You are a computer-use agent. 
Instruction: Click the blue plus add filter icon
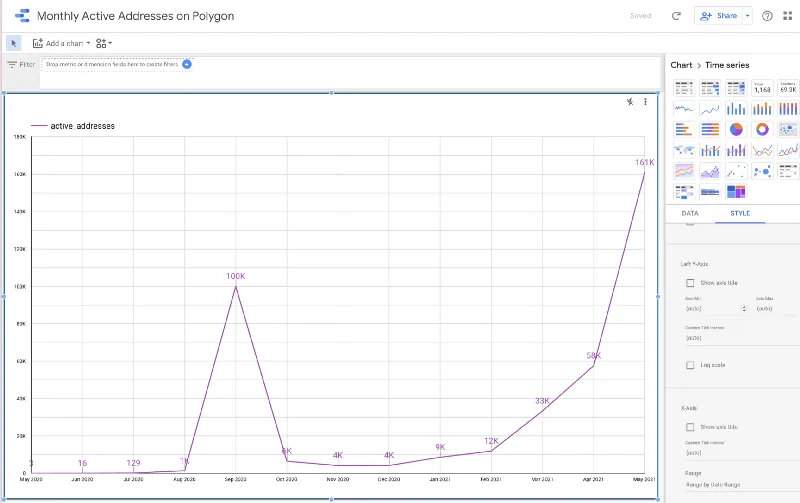coord(187,64)
